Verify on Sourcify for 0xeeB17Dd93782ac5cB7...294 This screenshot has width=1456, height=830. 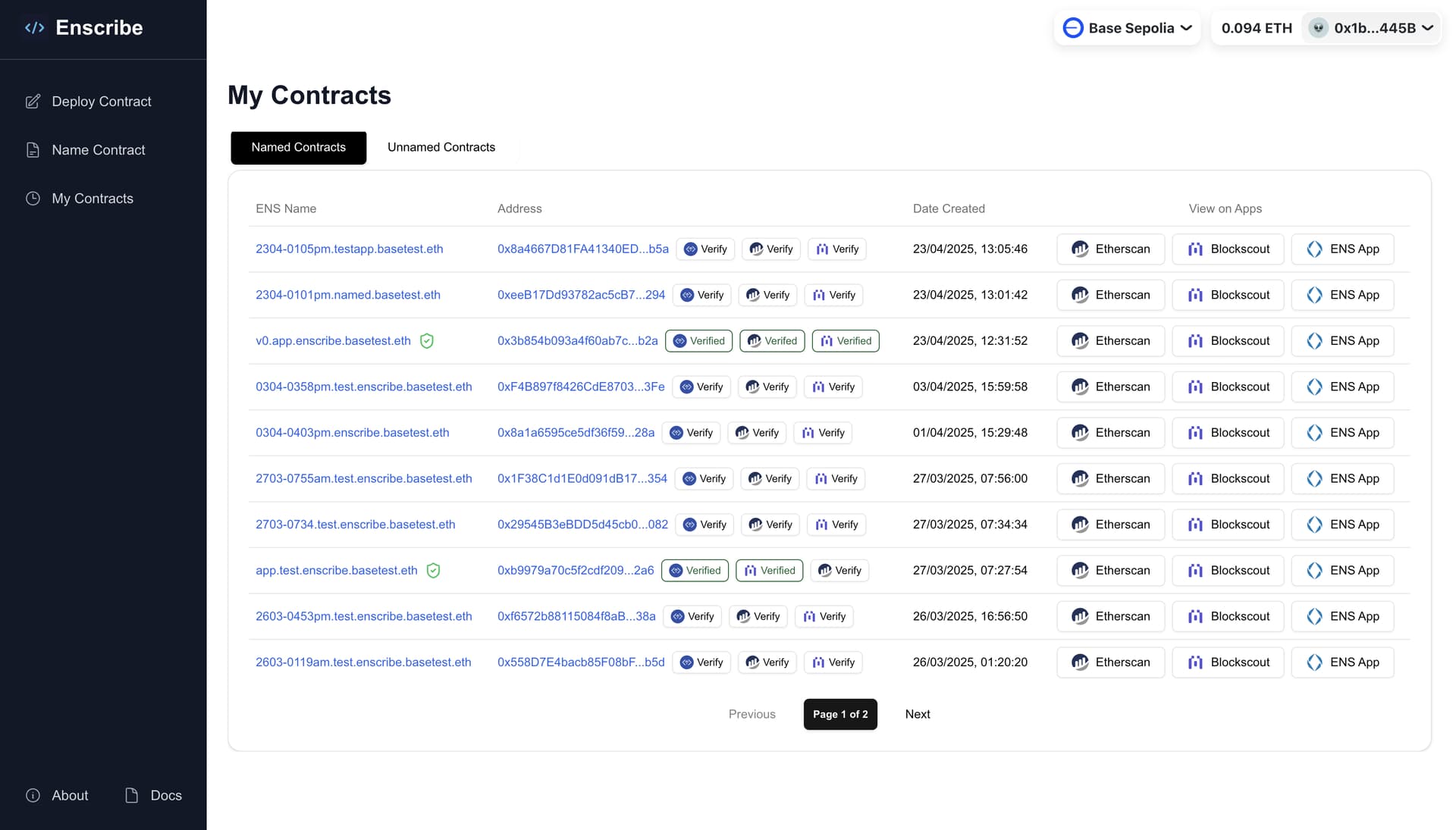pos(702,295)
